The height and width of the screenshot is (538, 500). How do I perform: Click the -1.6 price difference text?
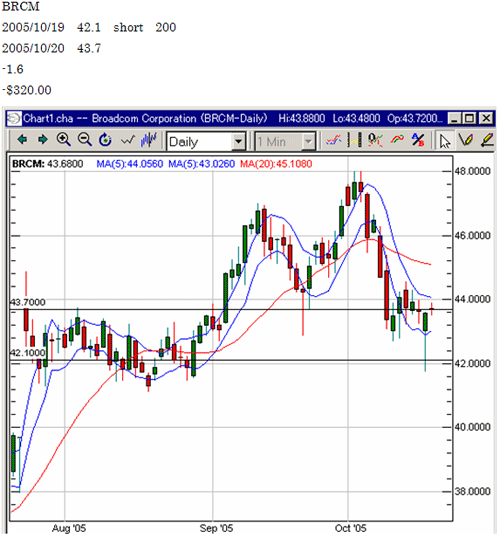tap(13, 69)
